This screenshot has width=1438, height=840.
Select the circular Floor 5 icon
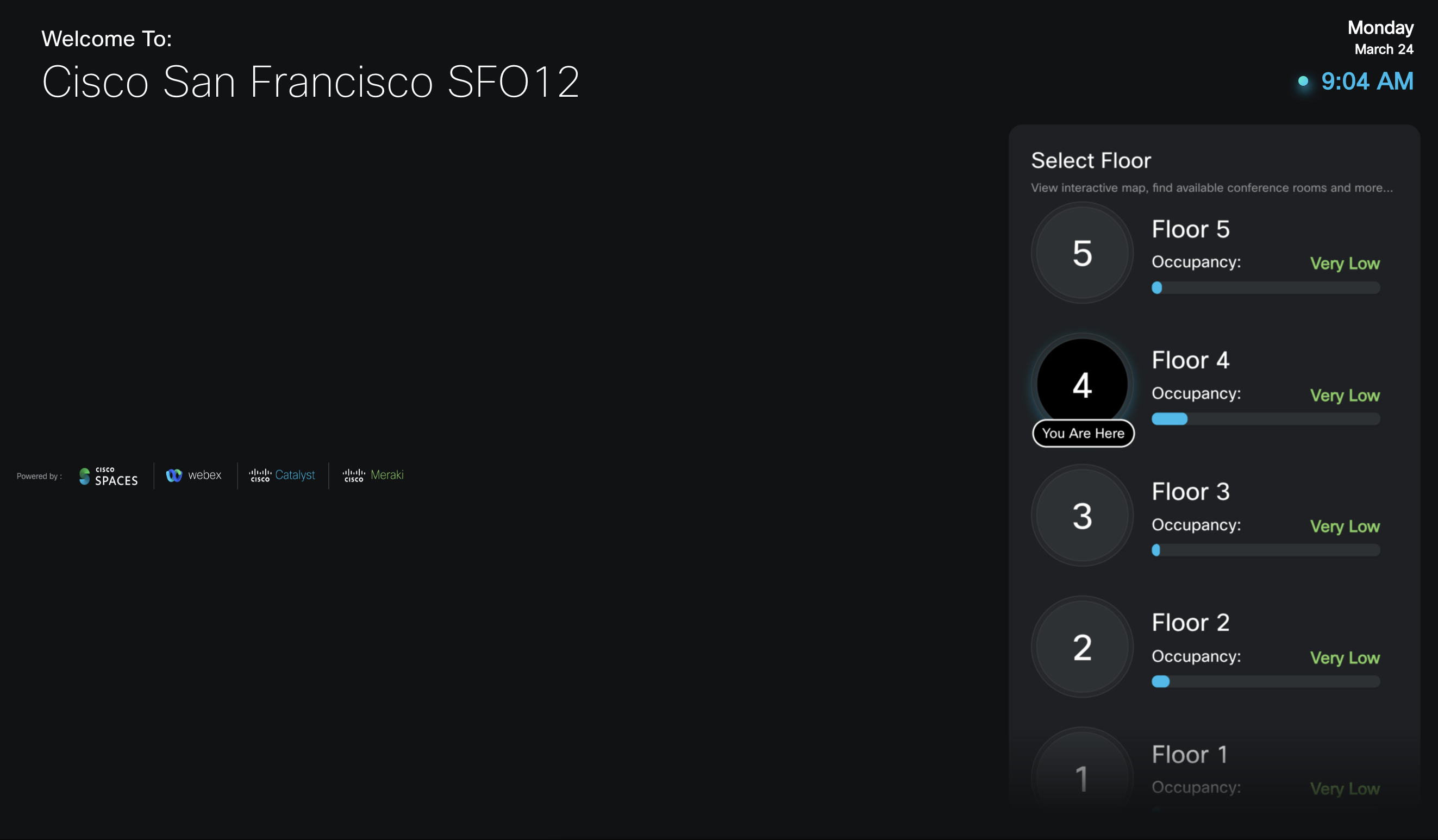pos(1081,253)
